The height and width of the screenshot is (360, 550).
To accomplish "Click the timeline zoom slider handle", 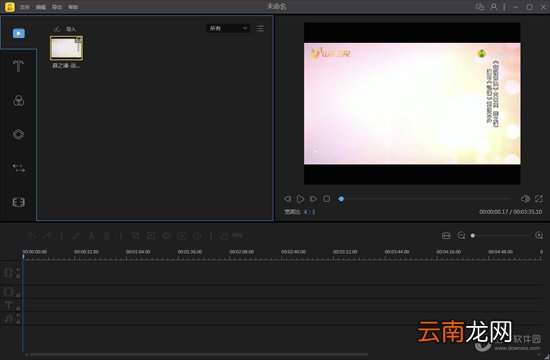I will click(473, 235).
